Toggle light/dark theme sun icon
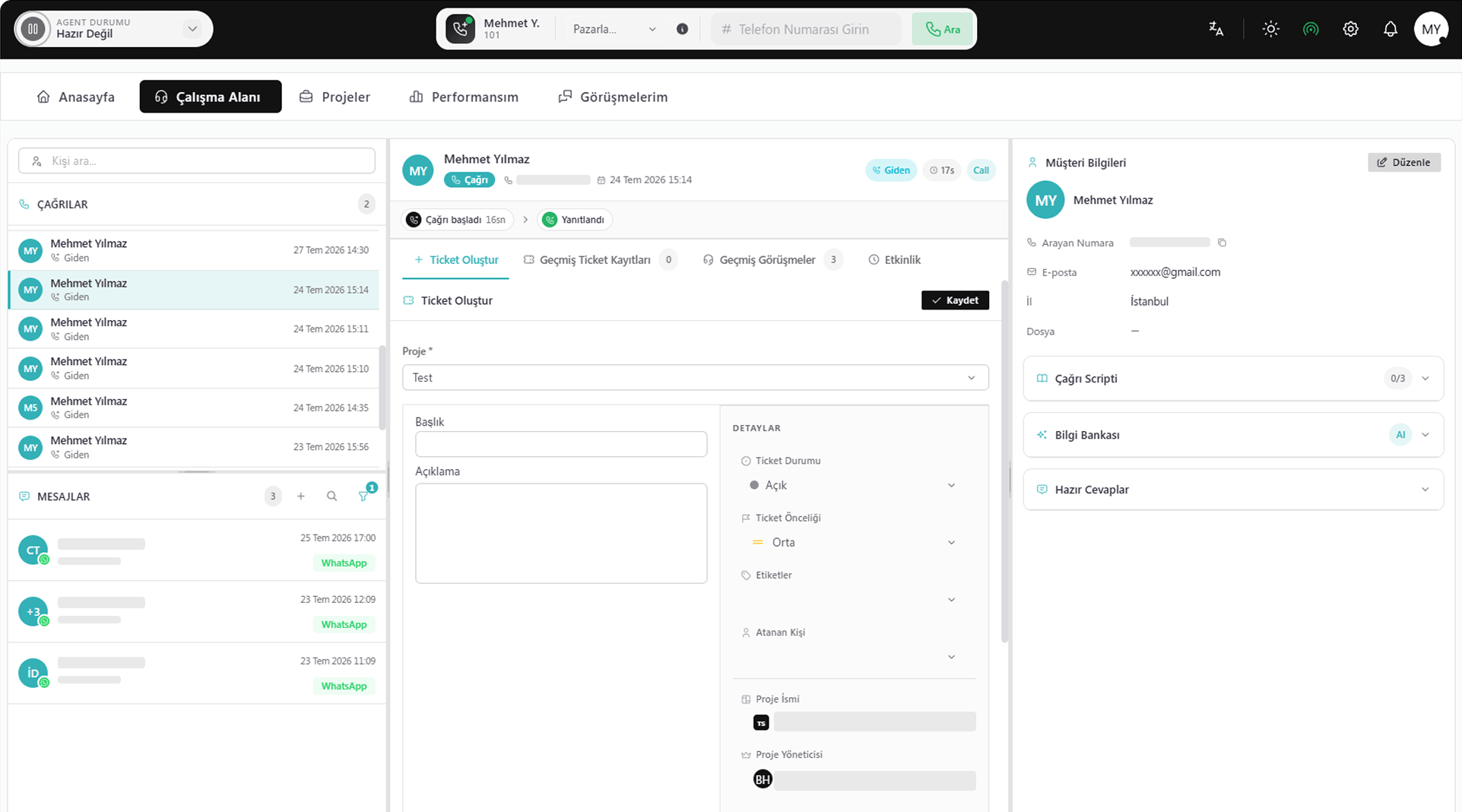Viewport: 1462px width, 812px height. tap(1270, 29)
